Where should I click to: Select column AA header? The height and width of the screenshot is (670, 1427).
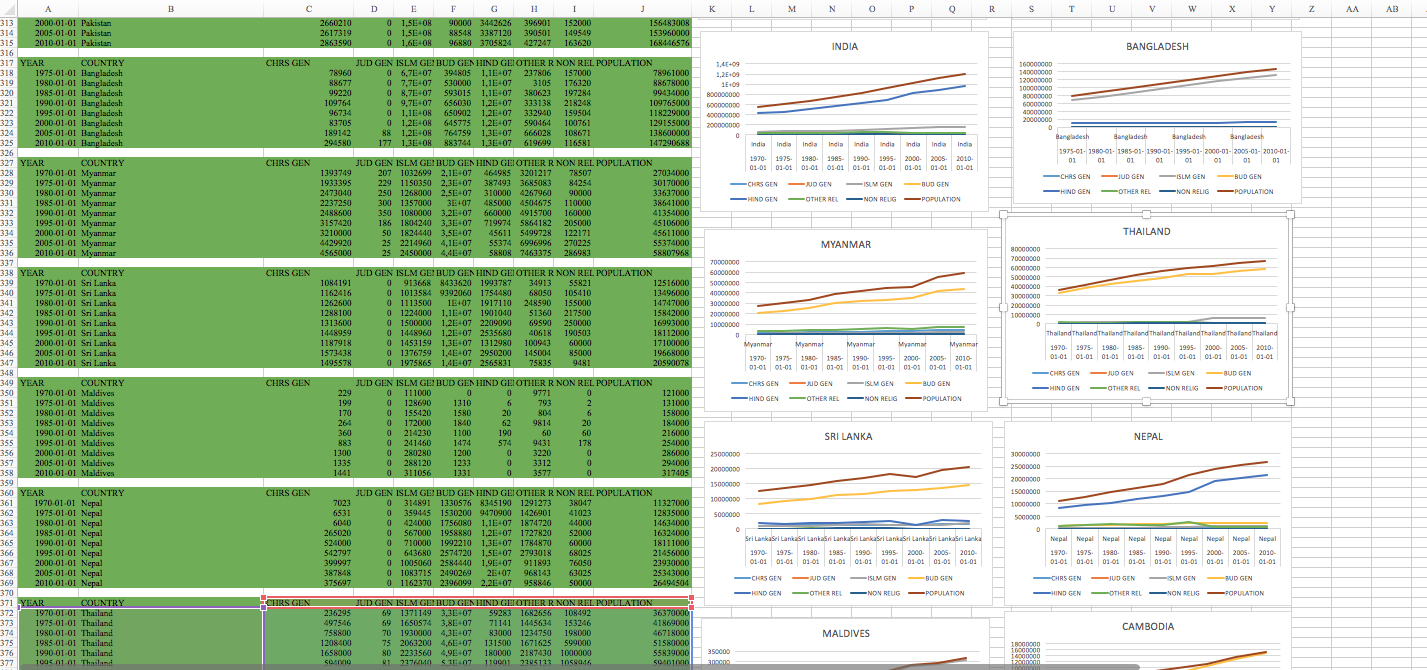pos(1351,8)
